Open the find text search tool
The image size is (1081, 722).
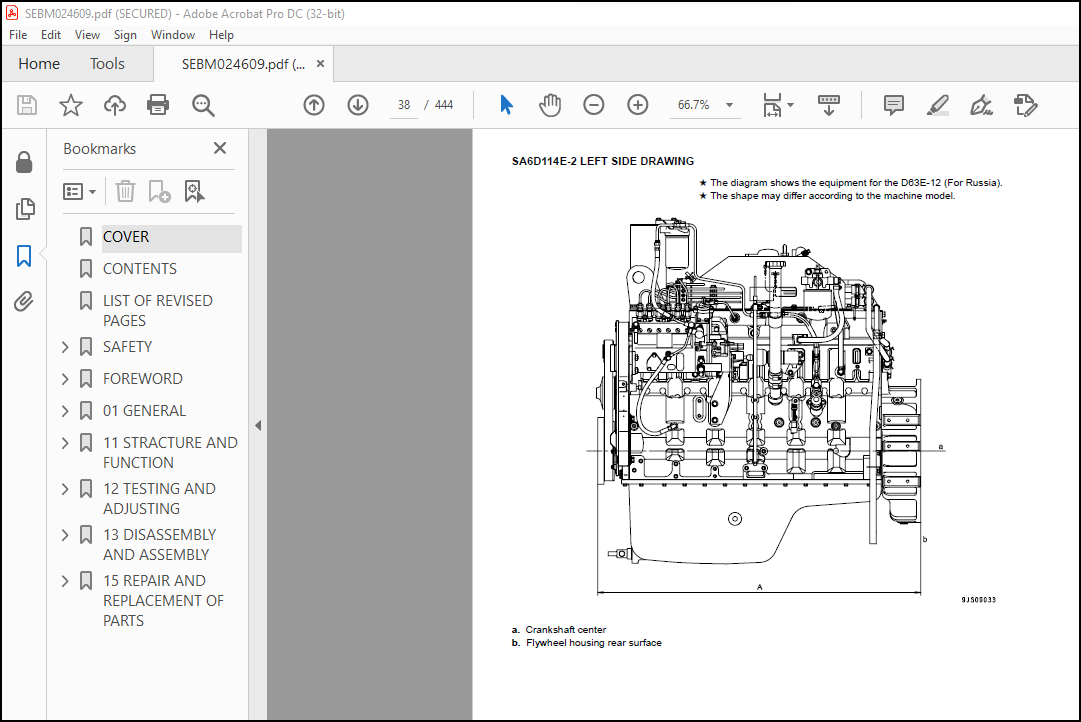tap(203, 105)
